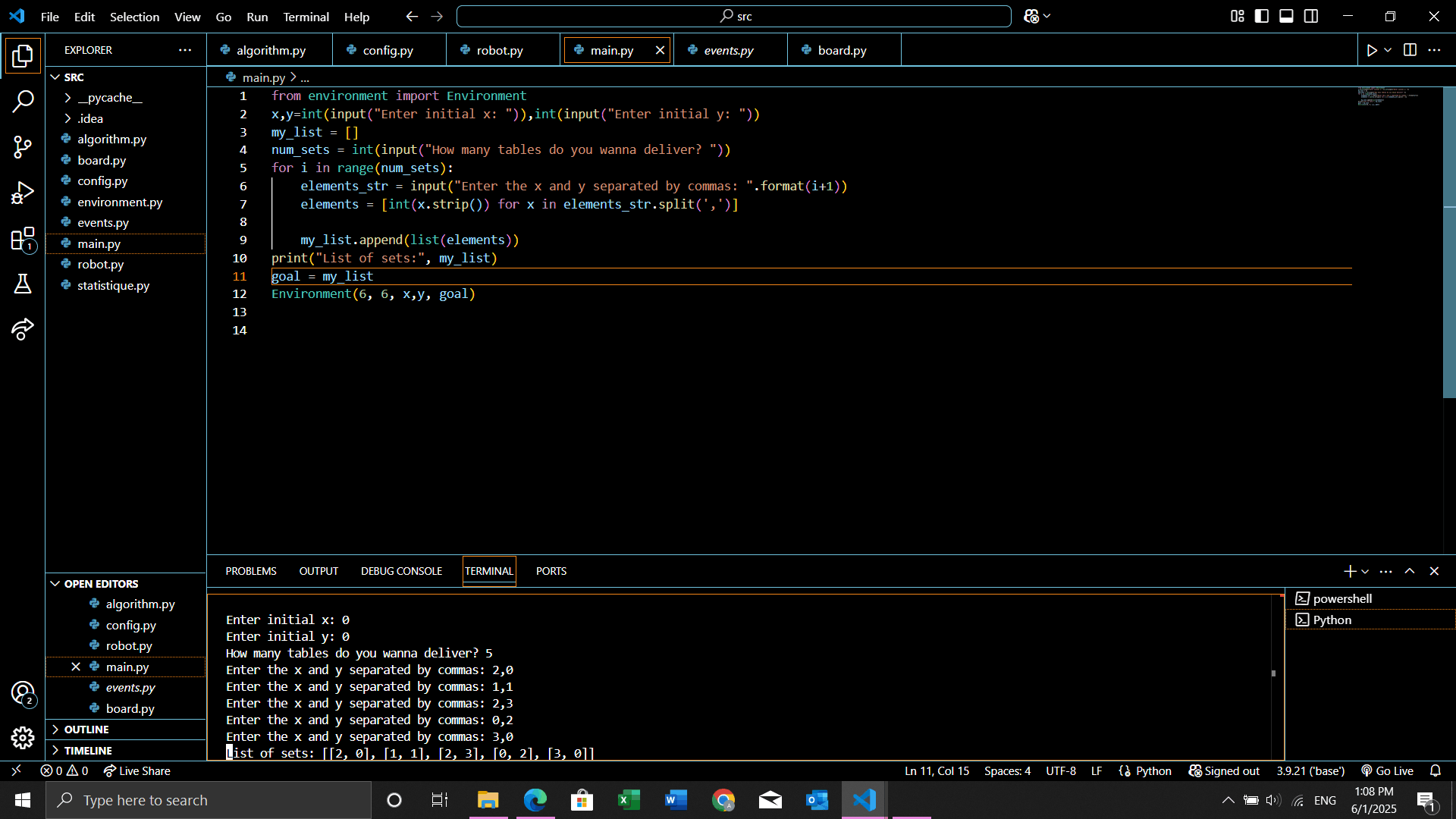
Task: Maximize the panel size with chevron
Action: tap(1410, 571)
